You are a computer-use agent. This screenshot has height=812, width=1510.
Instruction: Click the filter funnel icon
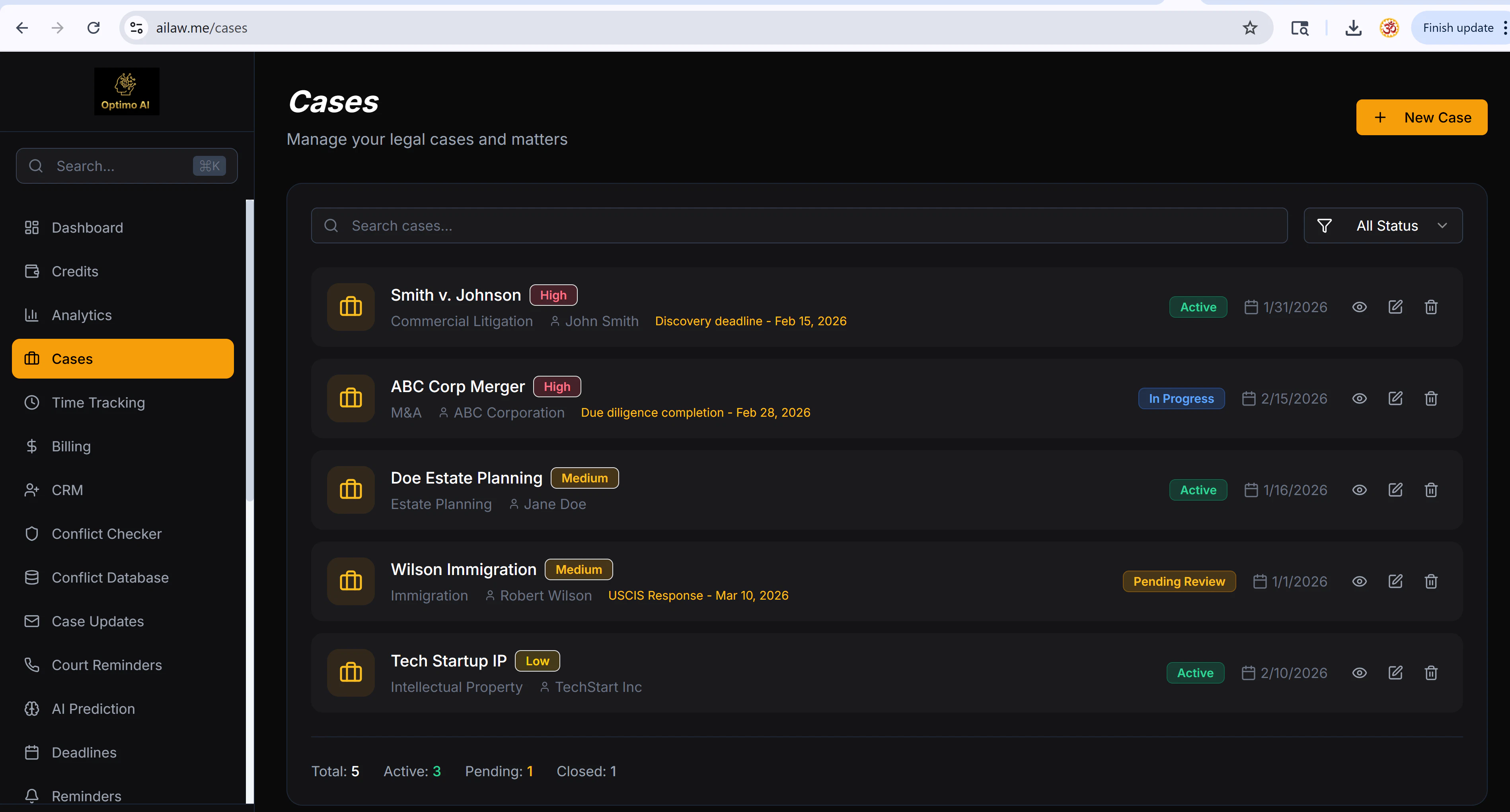1324,225
